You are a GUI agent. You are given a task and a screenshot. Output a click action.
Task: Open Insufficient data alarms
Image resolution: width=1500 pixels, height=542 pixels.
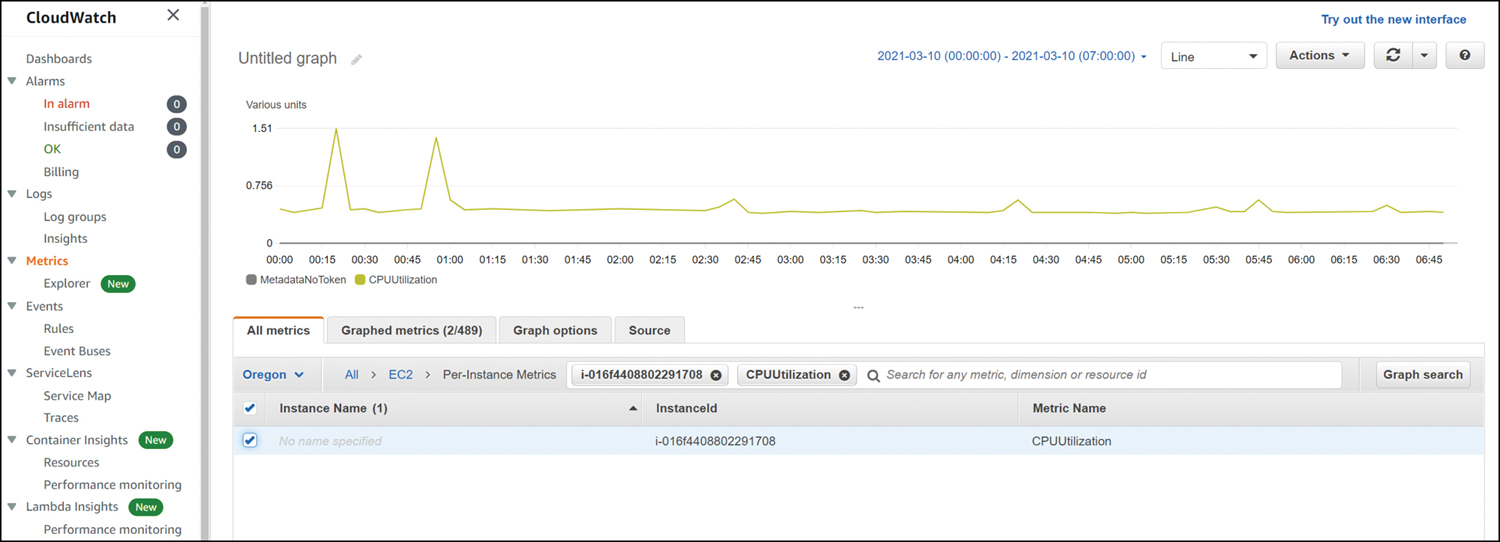tap(89, 127)
